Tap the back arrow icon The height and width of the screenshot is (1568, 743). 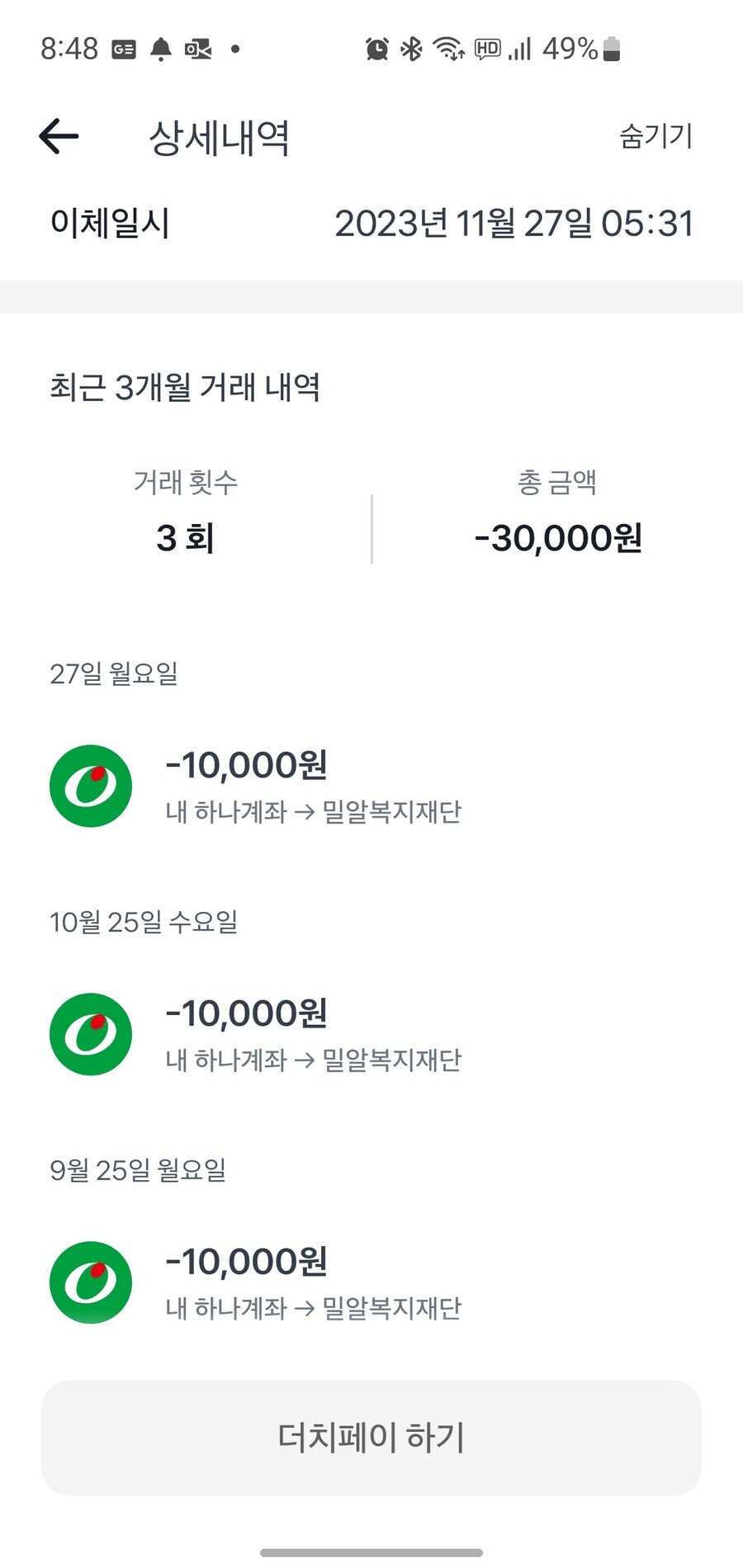[x=59, y=136]
